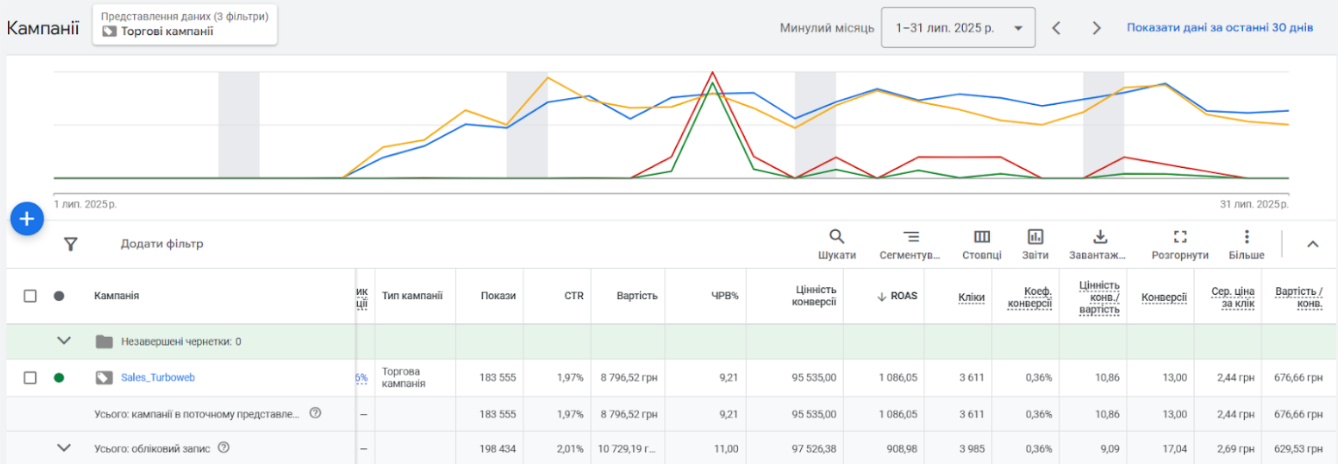Toggle the select-all campaigns header checkbox
Screen dimensions: 1338x464
pos(30,296)
